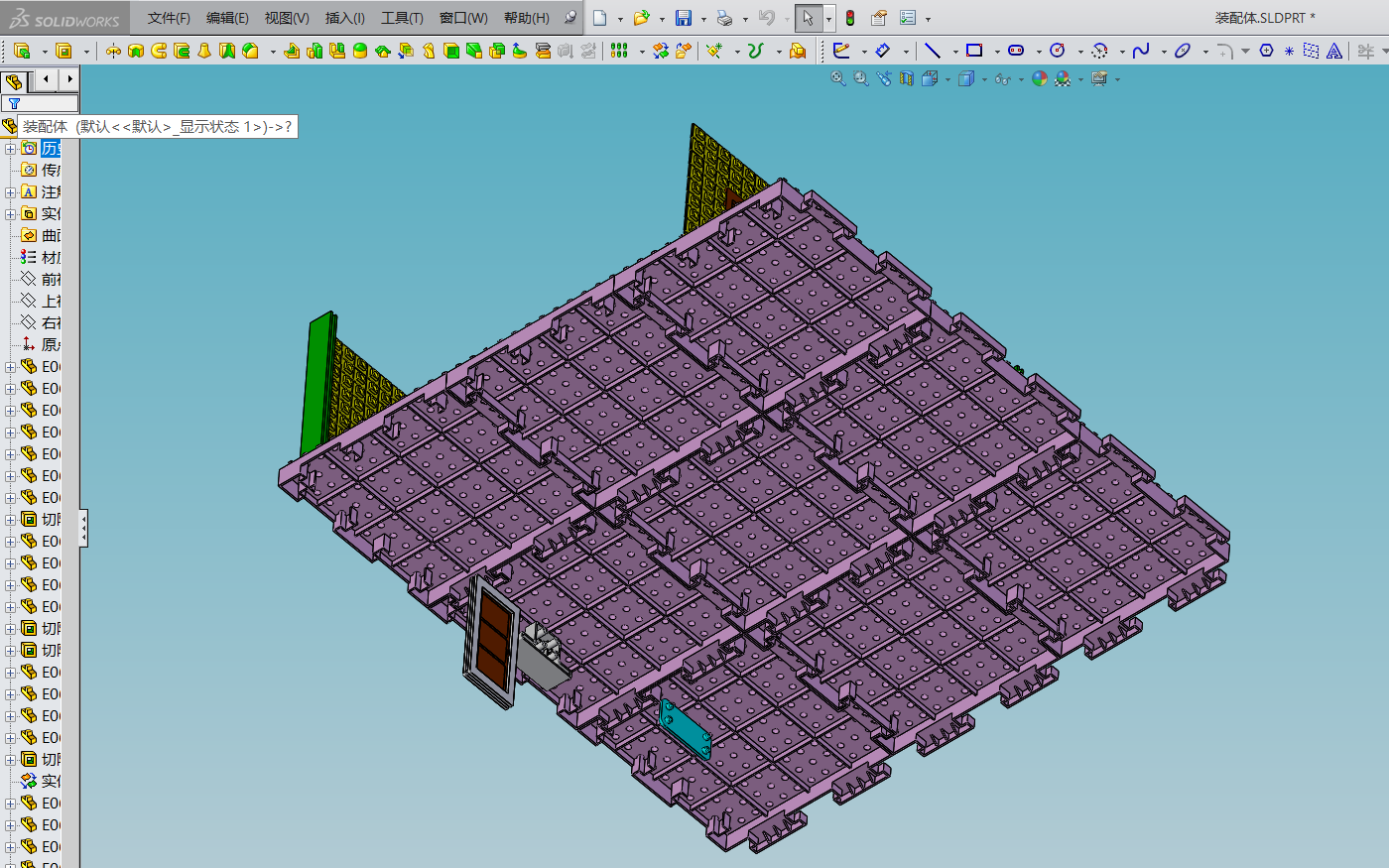Image resolution: width=1389 pixels, height=868 pixels.
Task: Select the Ellipse sketch tool
Action: pyautogui.click(x=1183, y=51)
